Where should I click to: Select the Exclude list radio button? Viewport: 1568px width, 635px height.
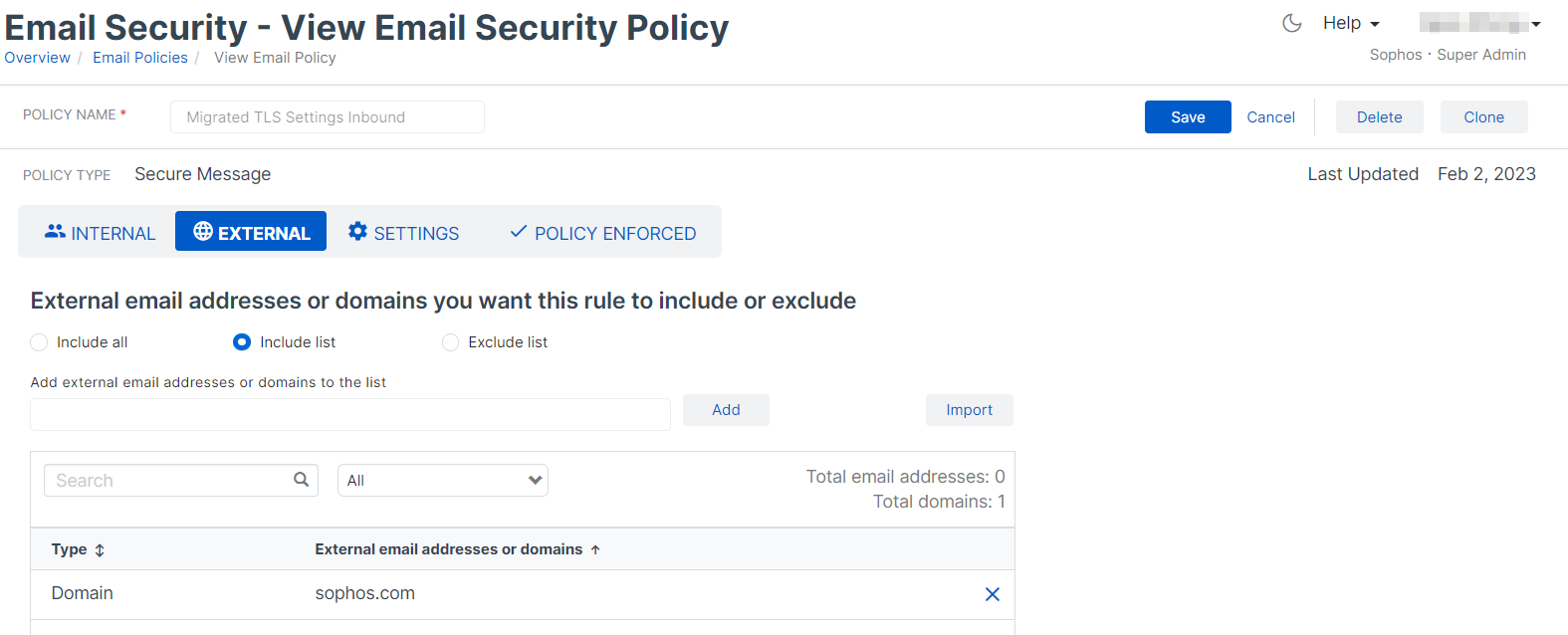pos(450,342)
